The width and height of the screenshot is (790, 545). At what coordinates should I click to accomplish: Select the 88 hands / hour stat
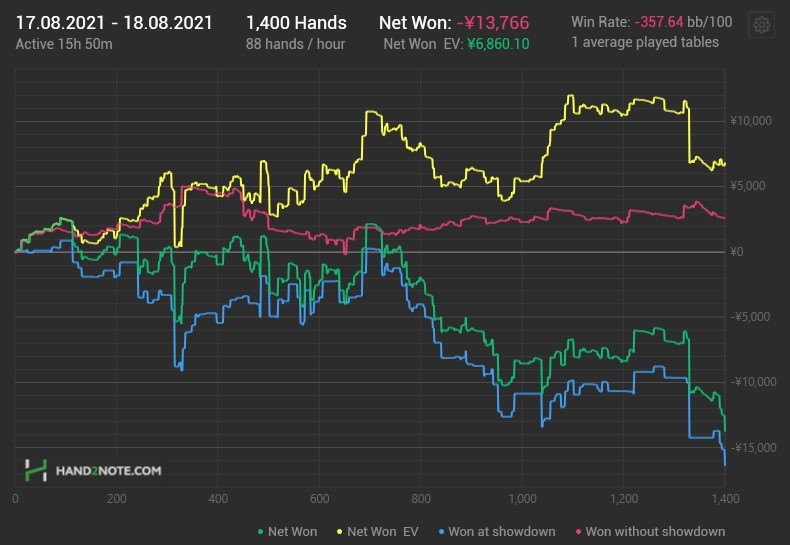(x=296, y=44)
